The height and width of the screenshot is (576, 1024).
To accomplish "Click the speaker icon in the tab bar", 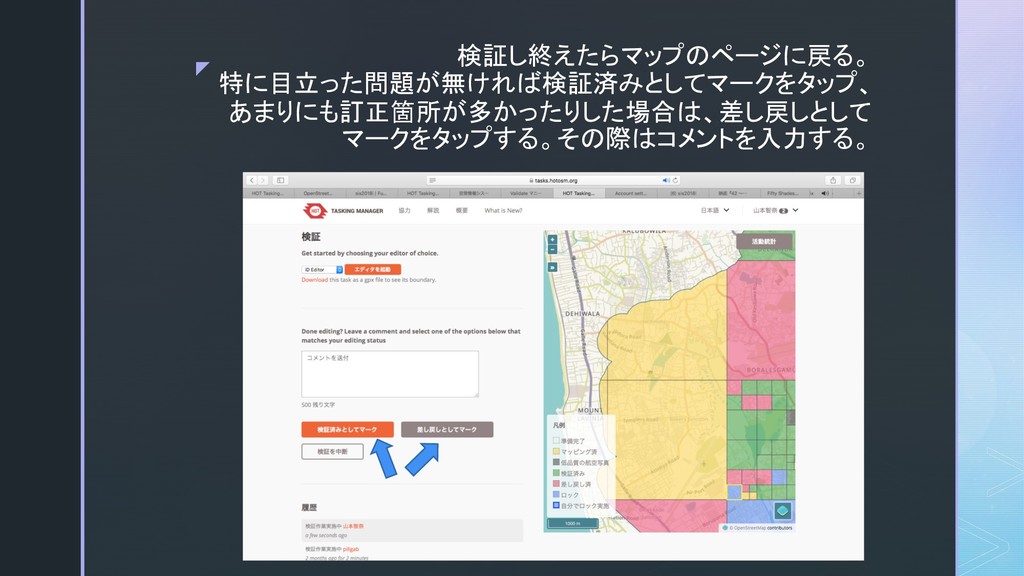I will tap(824, 193).
